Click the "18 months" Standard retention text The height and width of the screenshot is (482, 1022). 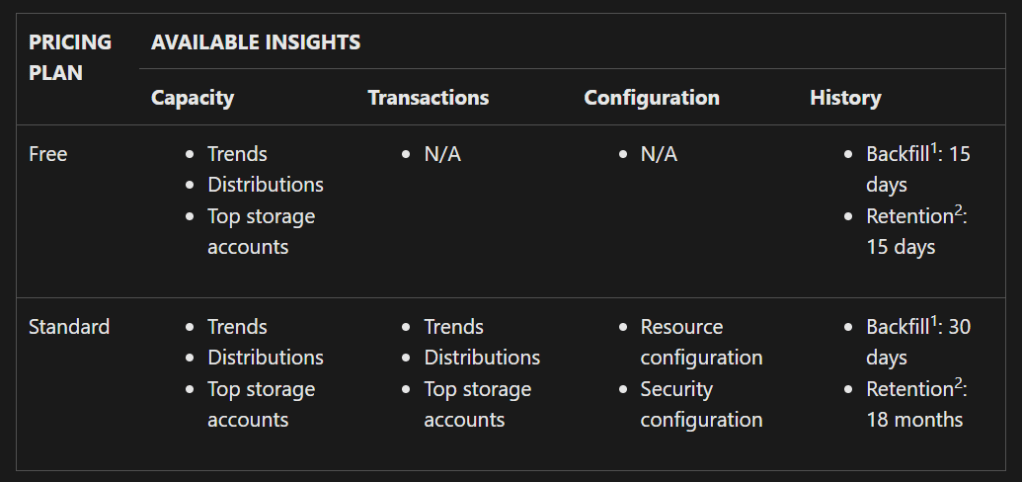tap(914, 420)
